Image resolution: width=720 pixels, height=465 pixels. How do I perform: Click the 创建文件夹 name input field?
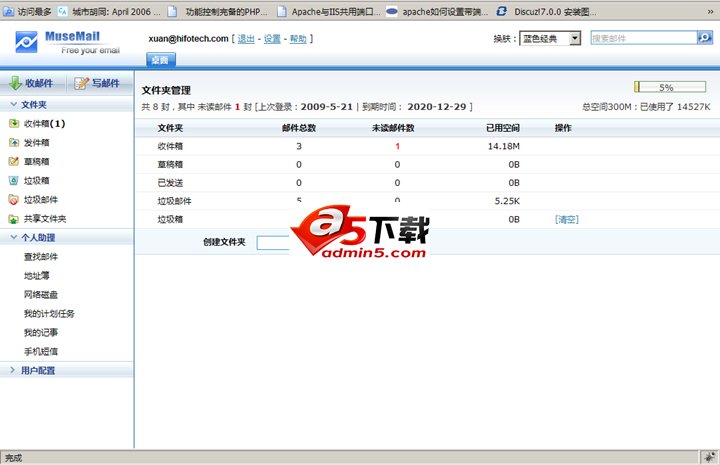[x=273, y=242]
